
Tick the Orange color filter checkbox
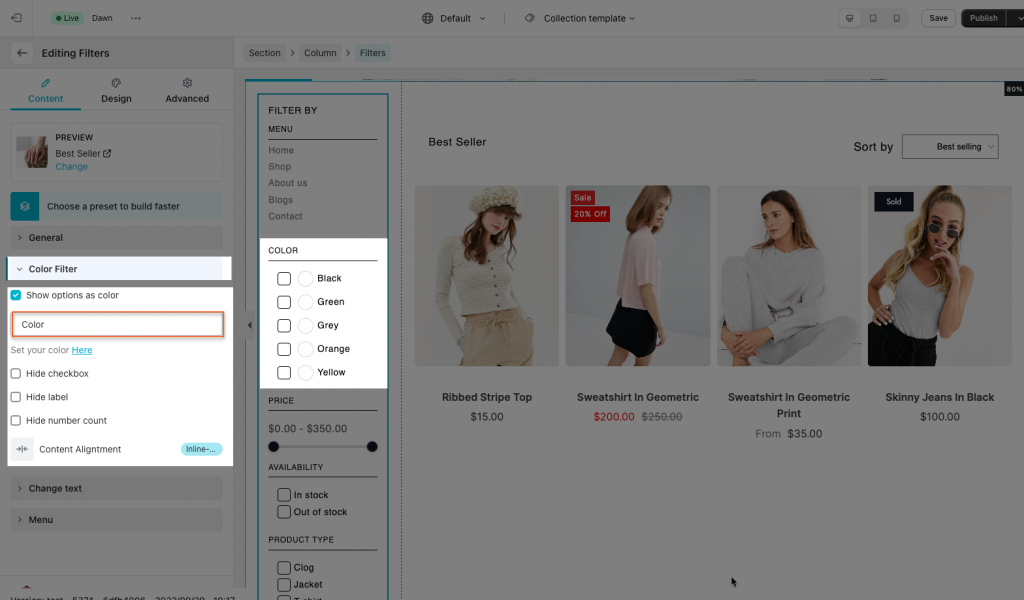[284, 349]
